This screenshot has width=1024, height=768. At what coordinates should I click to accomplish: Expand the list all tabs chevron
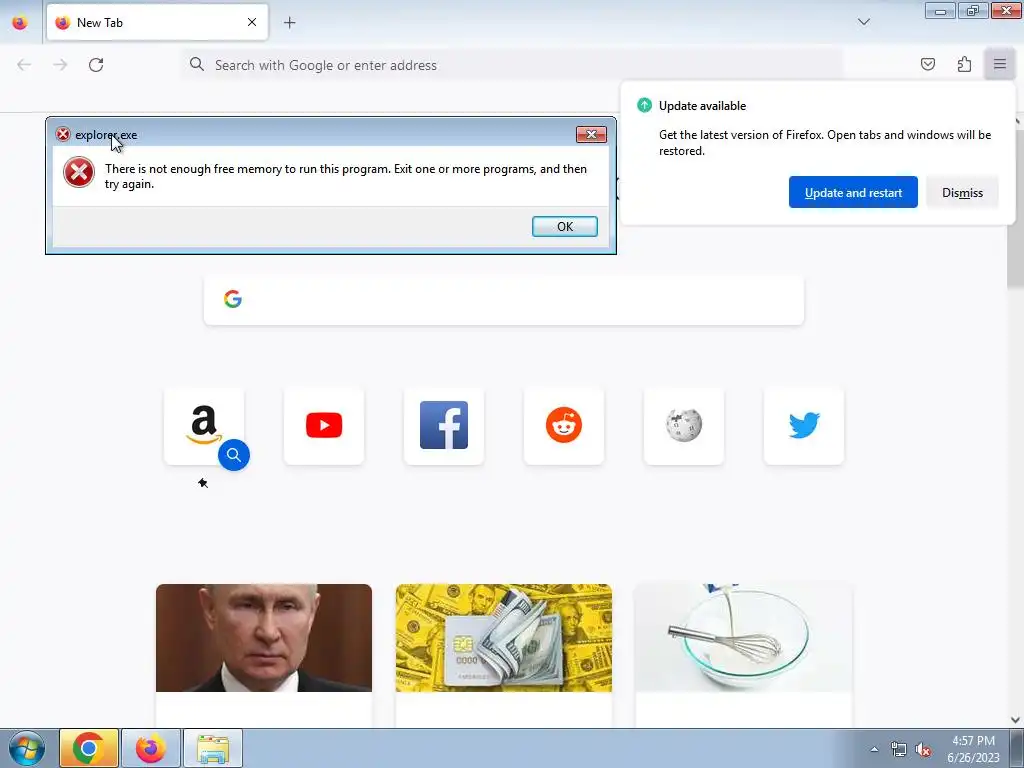(863, 22)
